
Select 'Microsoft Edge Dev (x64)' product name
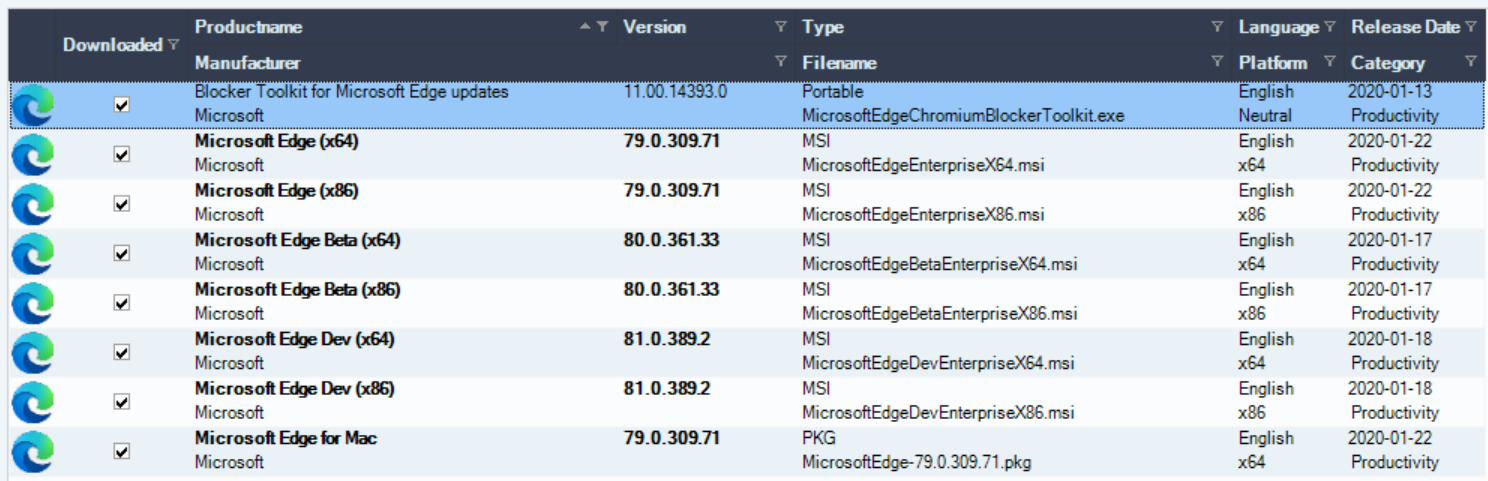click(295, 339)
